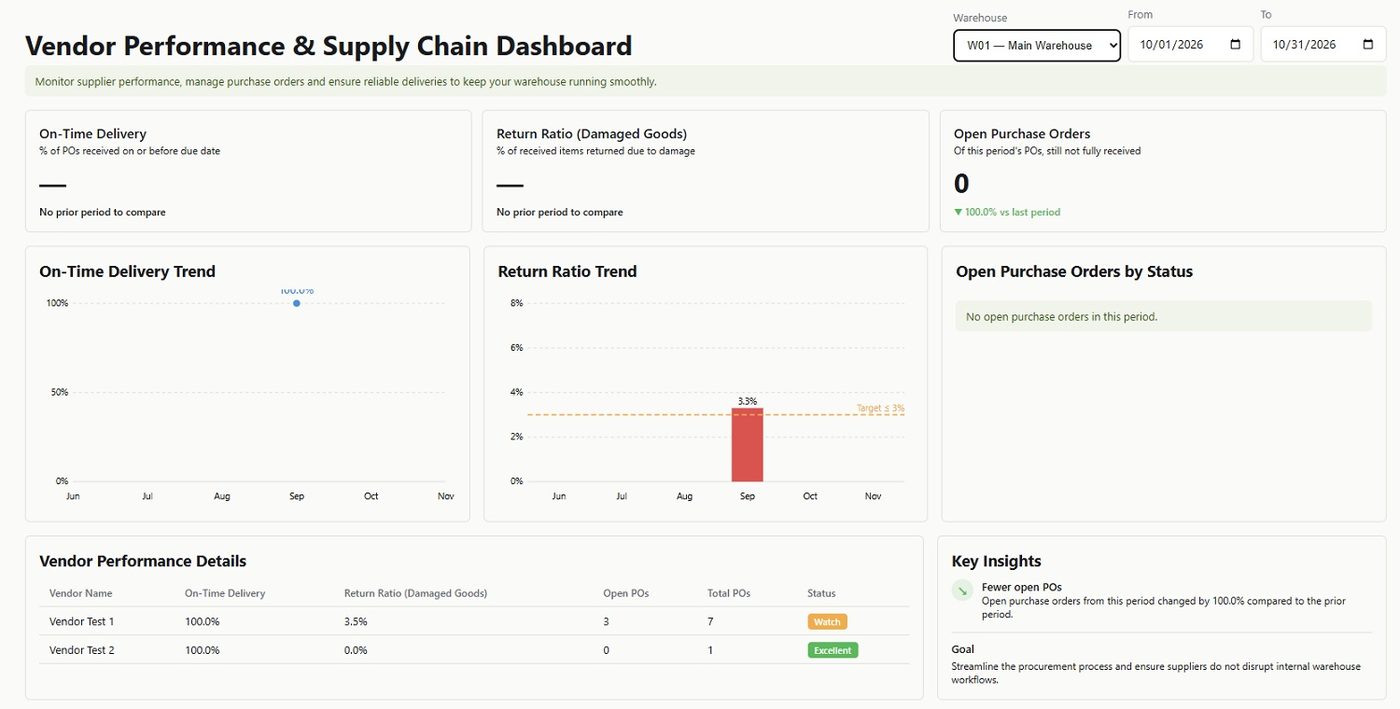Click Vendor Test 1's 100.0% on-time delivery cell
Screen dimensions: 1400x709
[x=202, y=622]
